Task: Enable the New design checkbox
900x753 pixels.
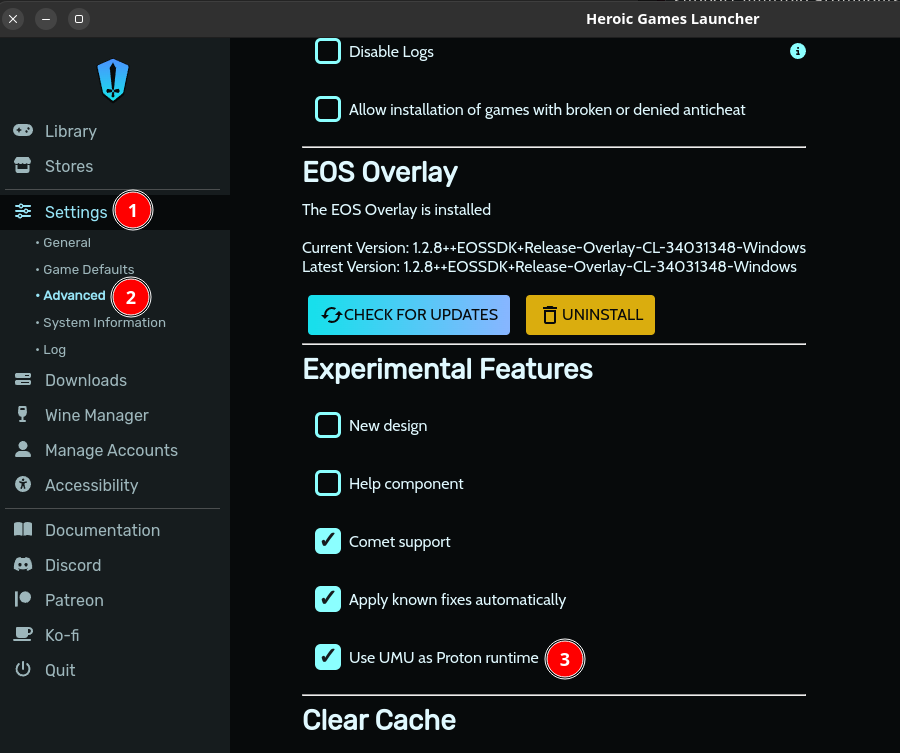Action: click(x=328, y=425)
